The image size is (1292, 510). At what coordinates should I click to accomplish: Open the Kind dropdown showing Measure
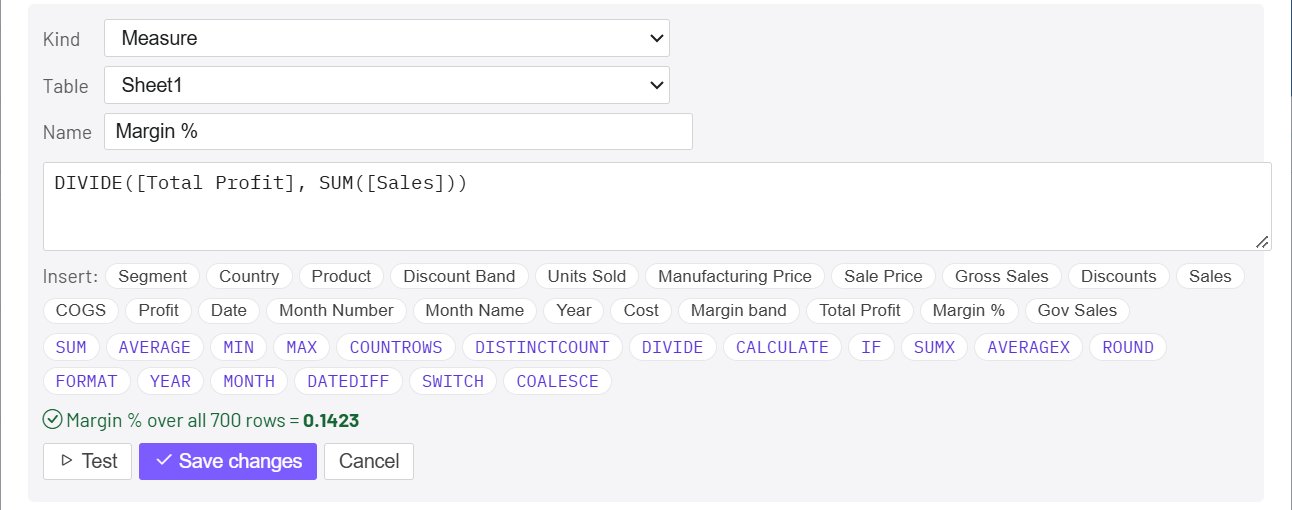pyautogui.click(x=387, y=38)
